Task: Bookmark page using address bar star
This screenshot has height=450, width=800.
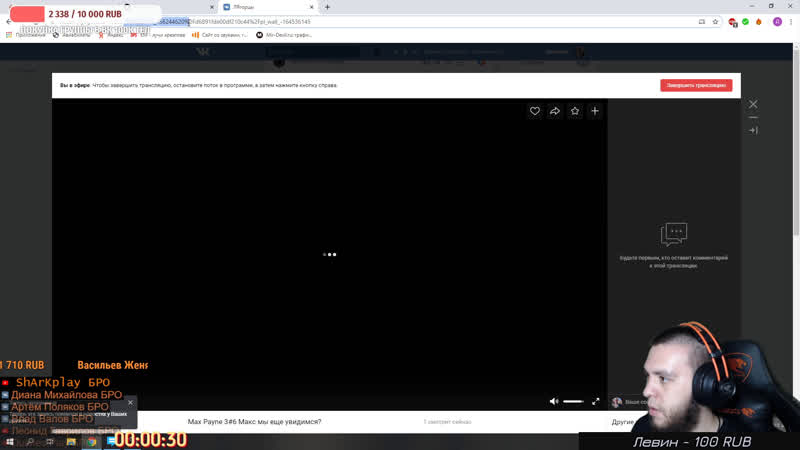Action: (715, 21)
